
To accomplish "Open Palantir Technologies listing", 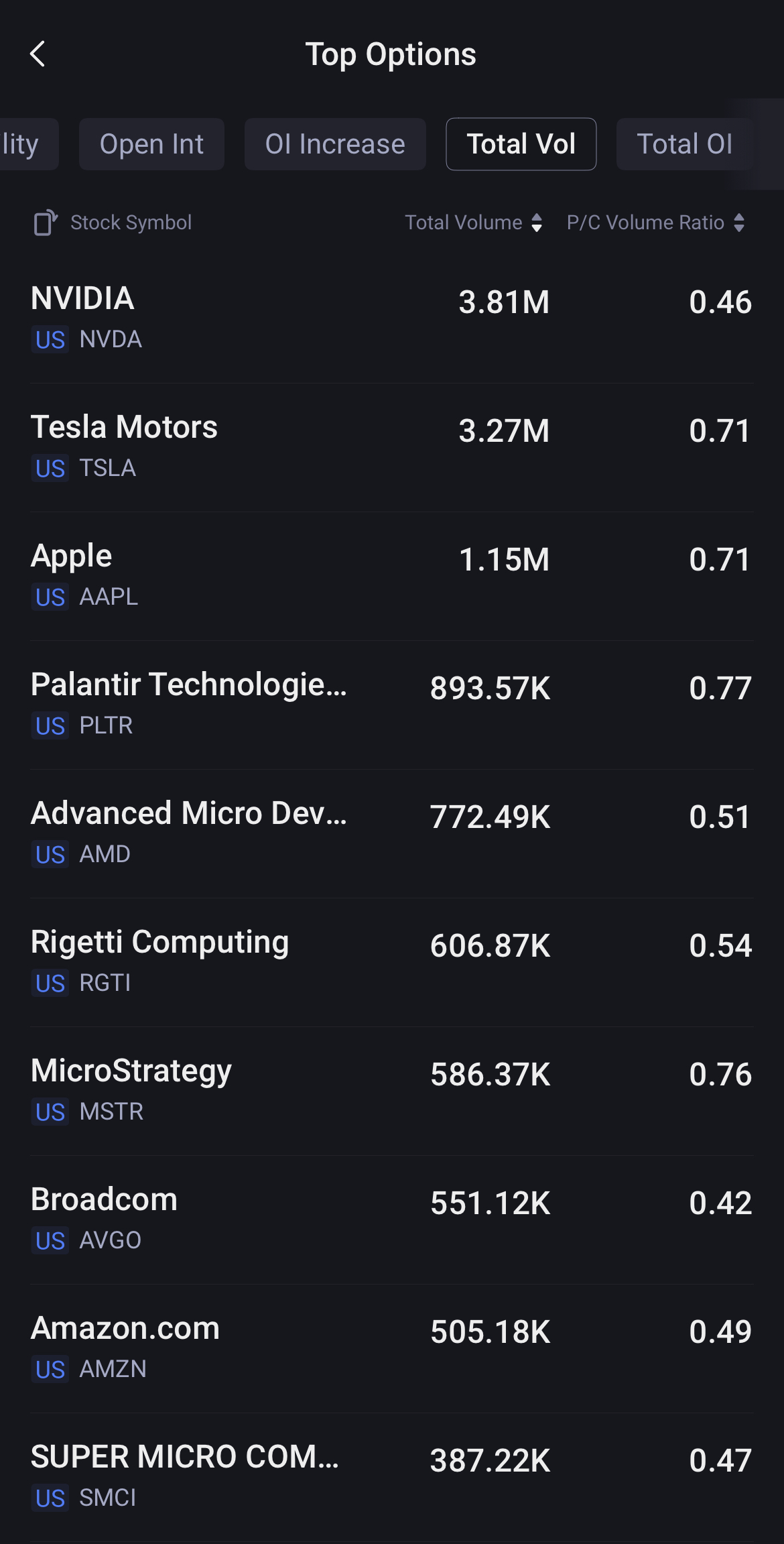I will point(391,704).
